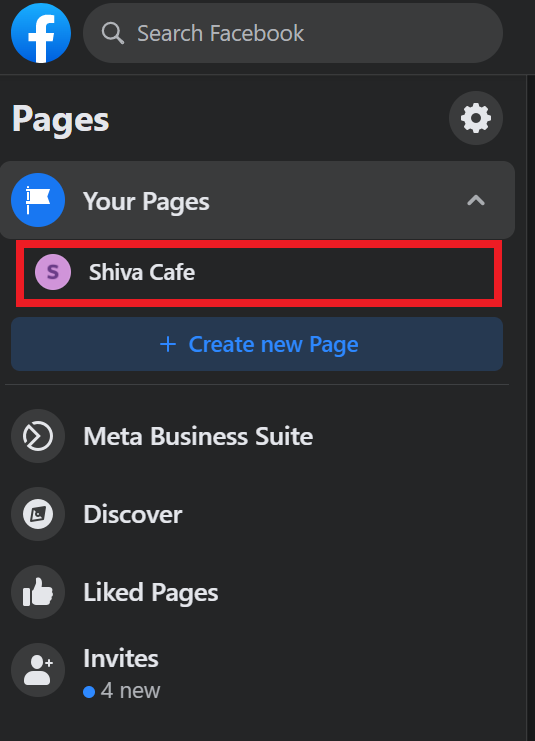Click the Your Pages header label

click(x=146, y=202)
